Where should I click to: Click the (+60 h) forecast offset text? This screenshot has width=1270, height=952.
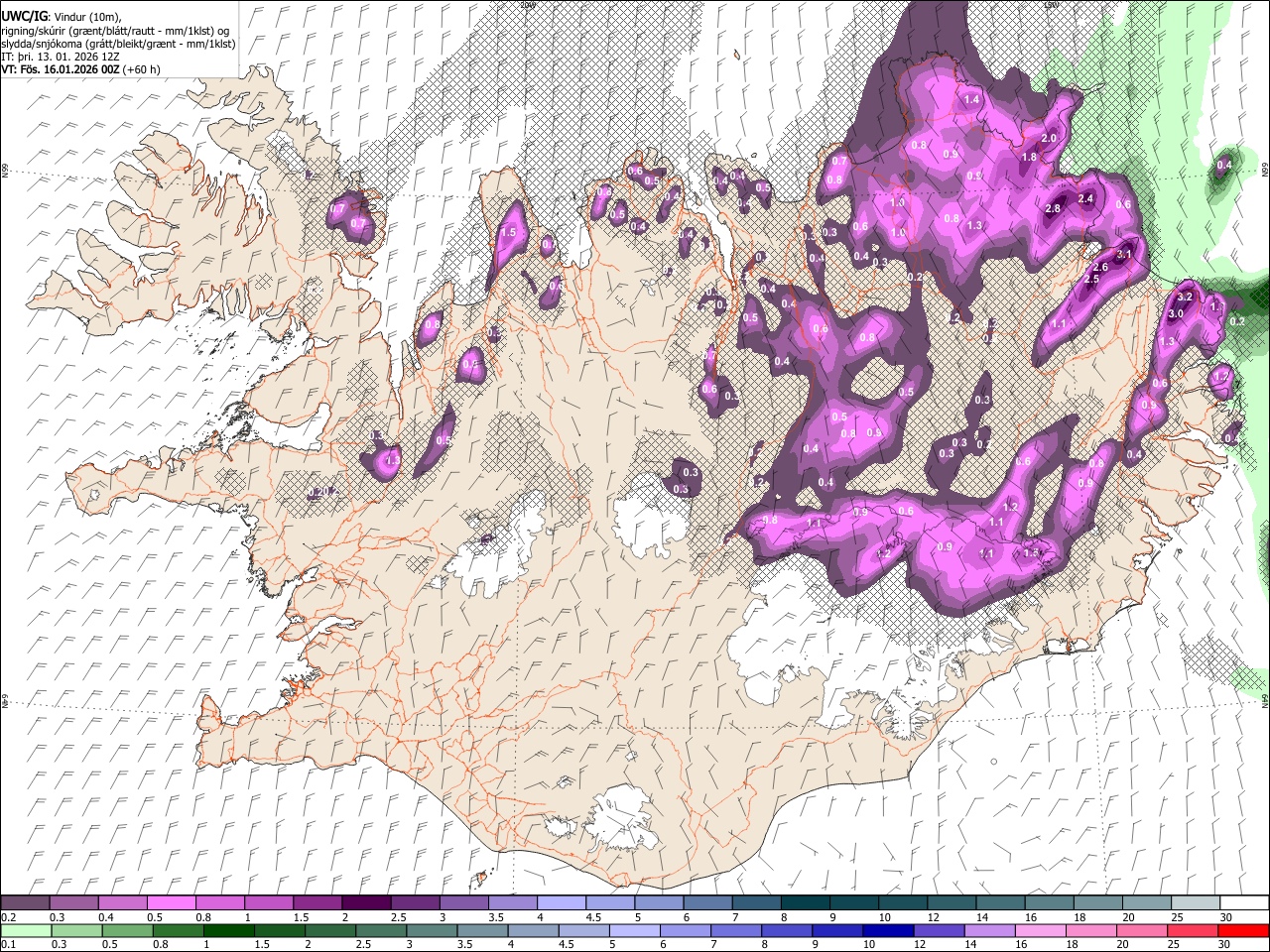pyautogui.click(x=141, y=69)
